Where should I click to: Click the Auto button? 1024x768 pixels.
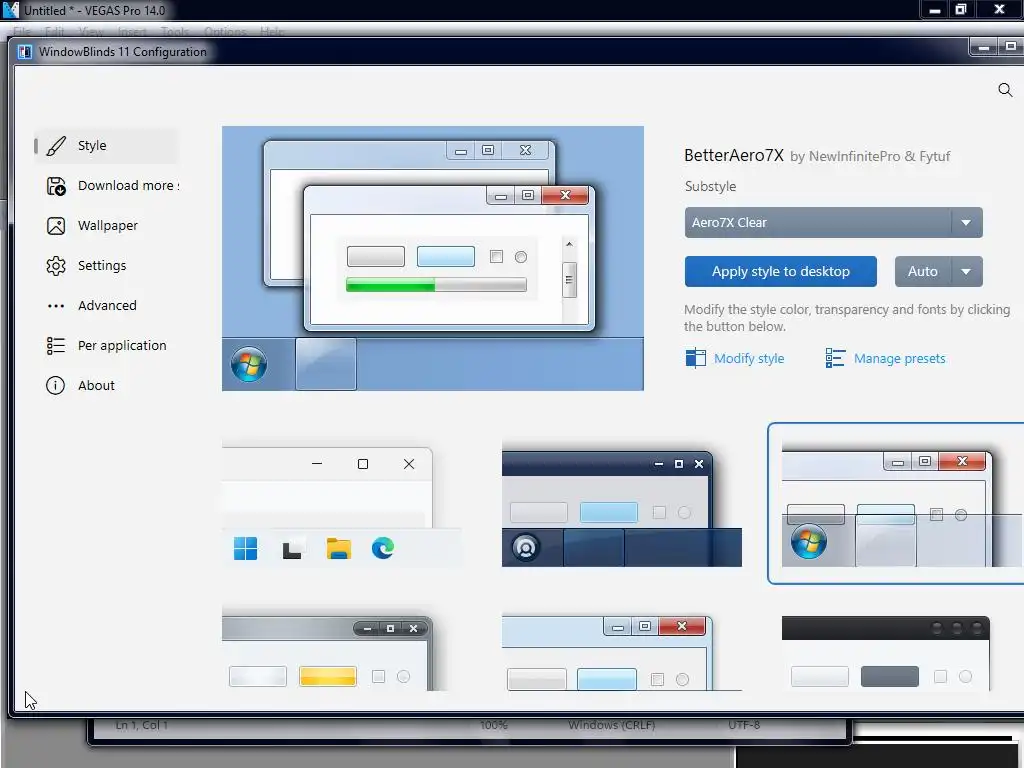pos(922,272)
